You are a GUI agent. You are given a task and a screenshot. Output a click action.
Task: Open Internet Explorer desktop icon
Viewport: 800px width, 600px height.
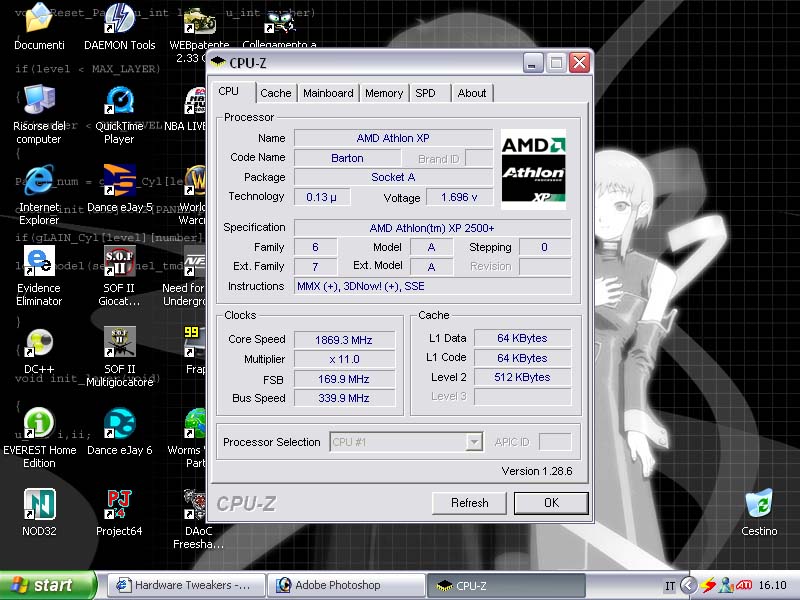point(39,180)
